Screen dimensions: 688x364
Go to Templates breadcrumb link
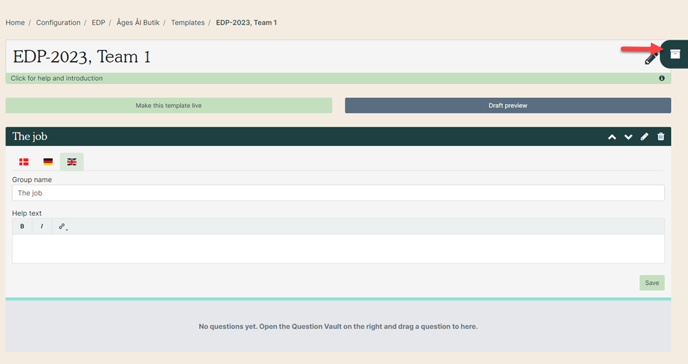coord(188,22)
